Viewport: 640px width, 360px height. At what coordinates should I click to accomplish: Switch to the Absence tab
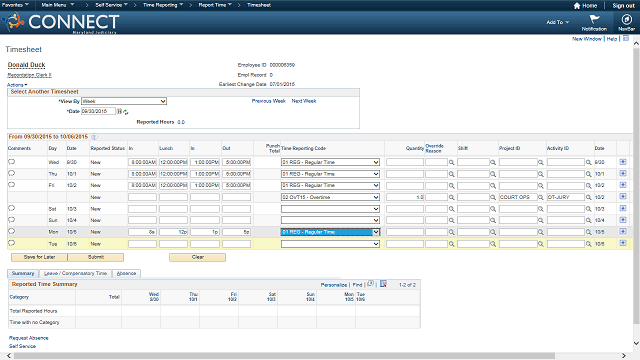127,273
